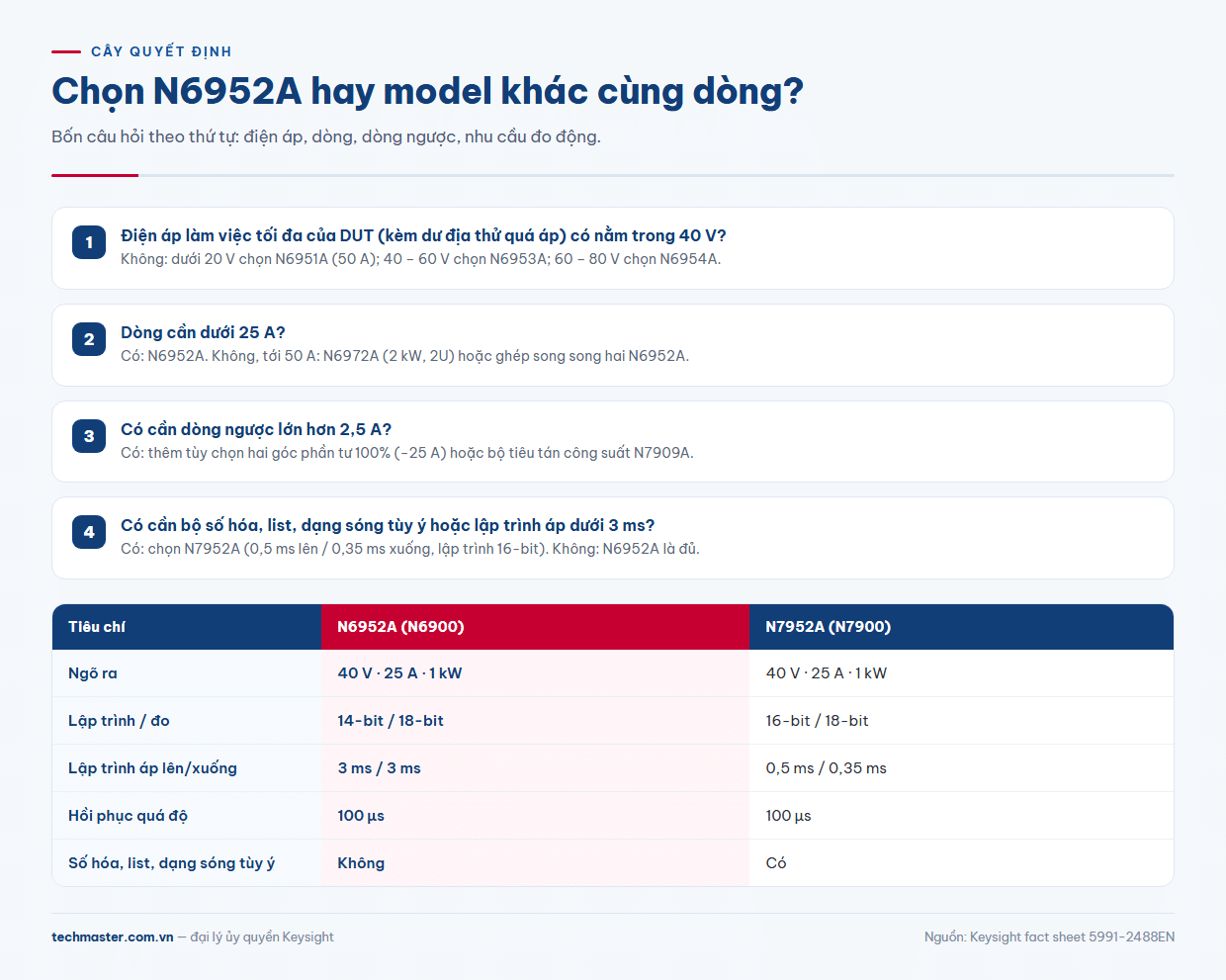
Task: Select the title "Chọn N6952A hay model khác cùng dòng?"
Action: pos(427,91)
